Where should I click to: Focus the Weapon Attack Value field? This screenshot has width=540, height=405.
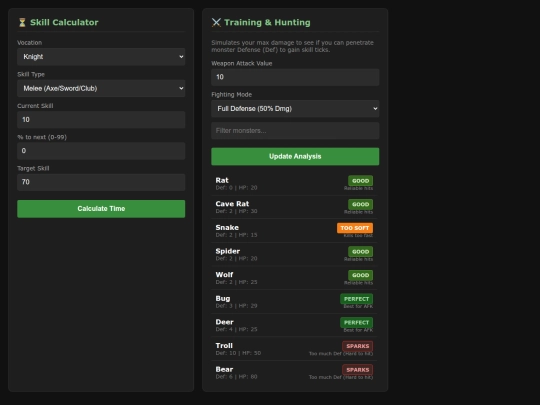pos(295,77)
